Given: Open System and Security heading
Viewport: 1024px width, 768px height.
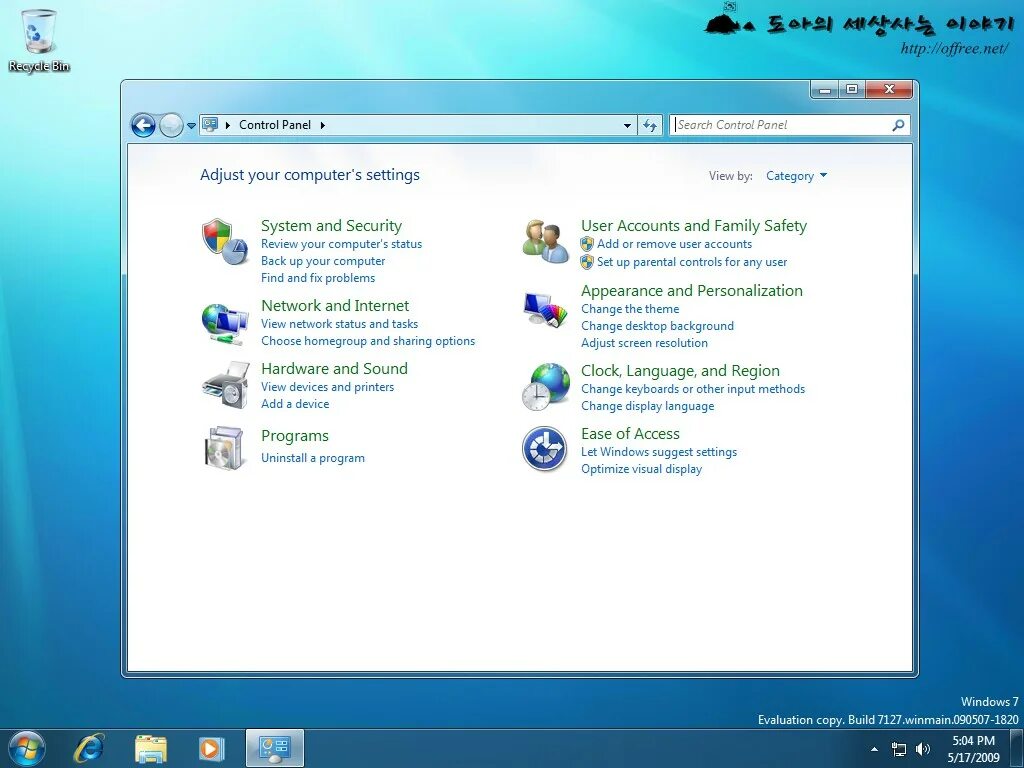Looking at the screenshot, I should click(331, 226).
